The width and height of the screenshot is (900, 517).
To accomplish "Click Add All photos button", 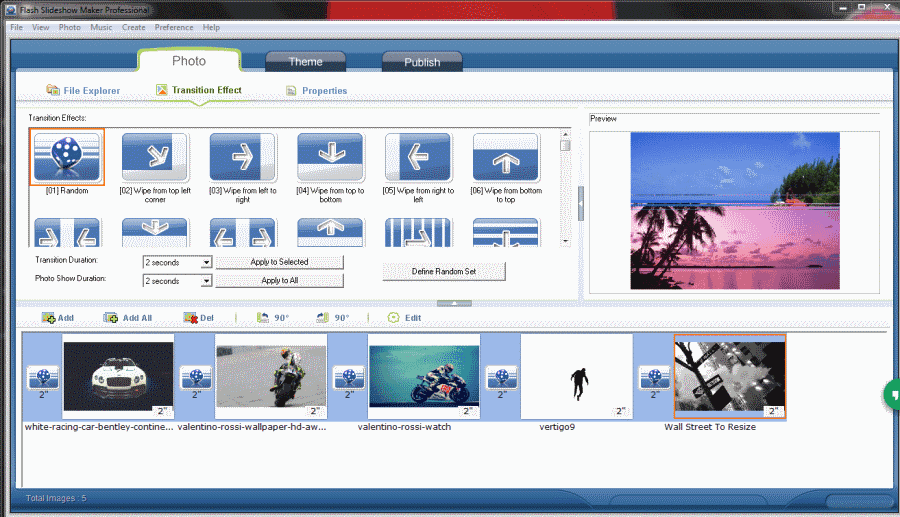I will click(x=127, y=318).
